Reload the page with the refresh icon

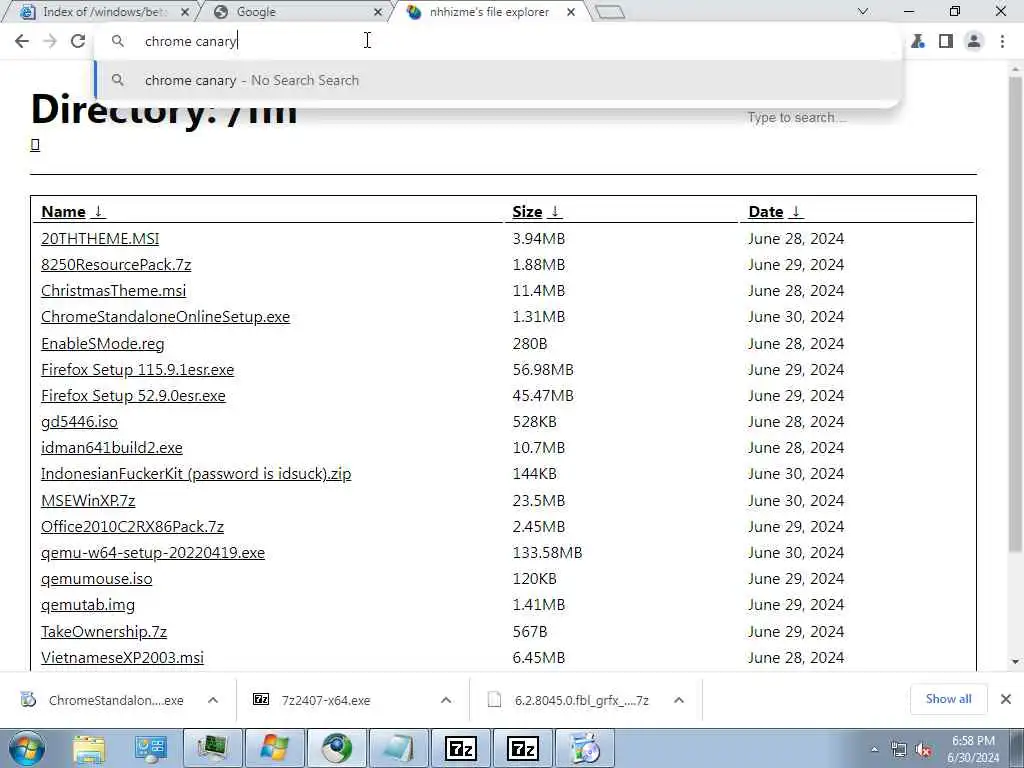[x=78, y=41]
